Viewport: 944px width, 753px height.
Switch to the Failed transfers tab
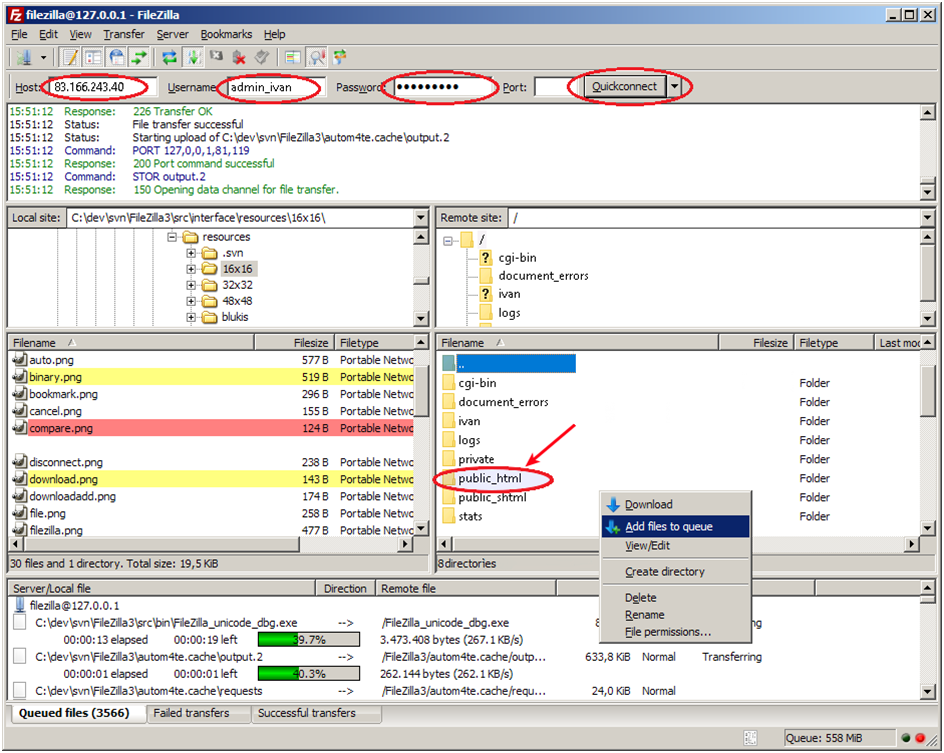(192, 714)
